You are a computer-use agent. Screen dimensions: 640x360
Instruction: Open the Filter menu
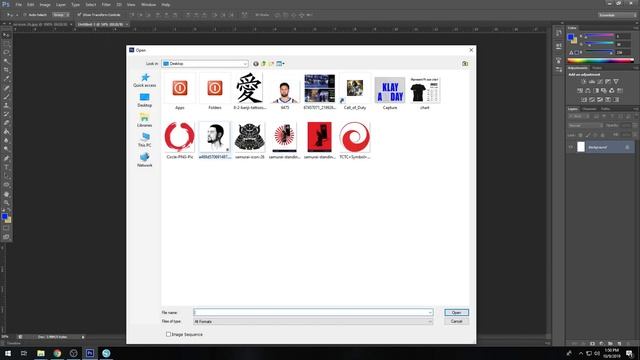point(106,4)
